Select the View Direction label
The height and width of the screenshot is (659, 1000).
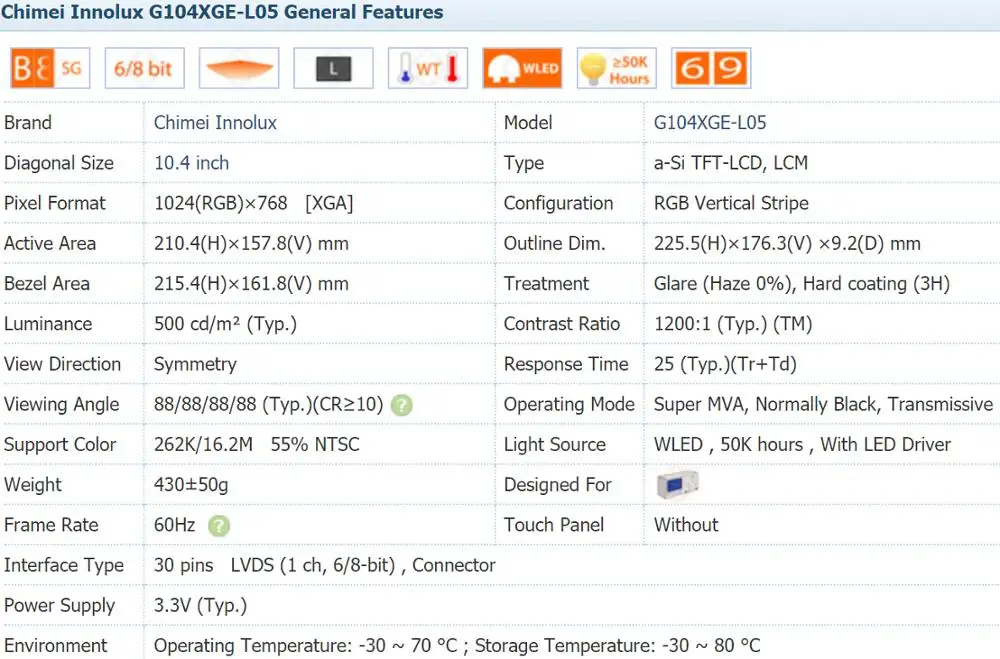(62, 364)
